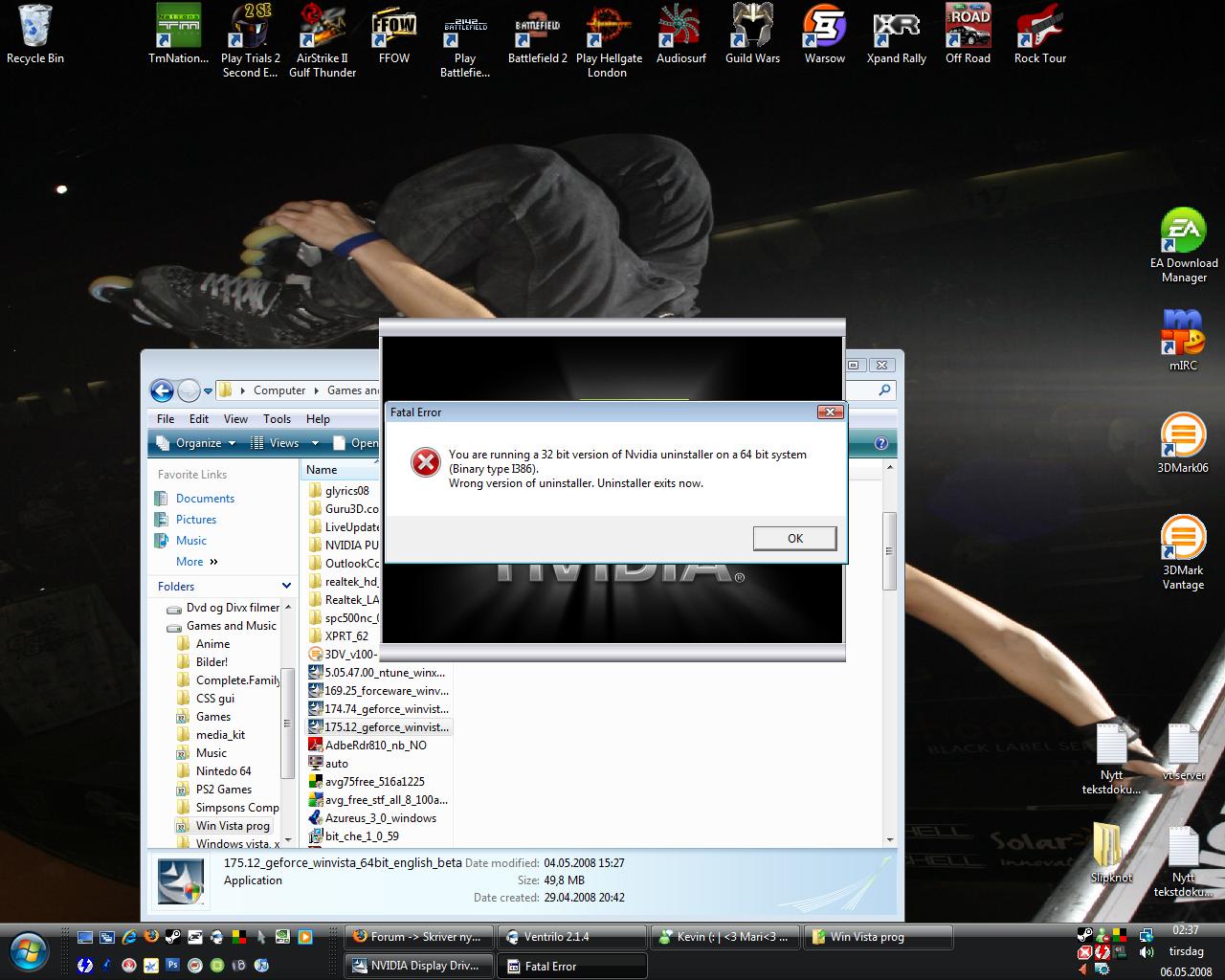
Task: Select Win Vista prog folder in tree
Action: [233, 826]
